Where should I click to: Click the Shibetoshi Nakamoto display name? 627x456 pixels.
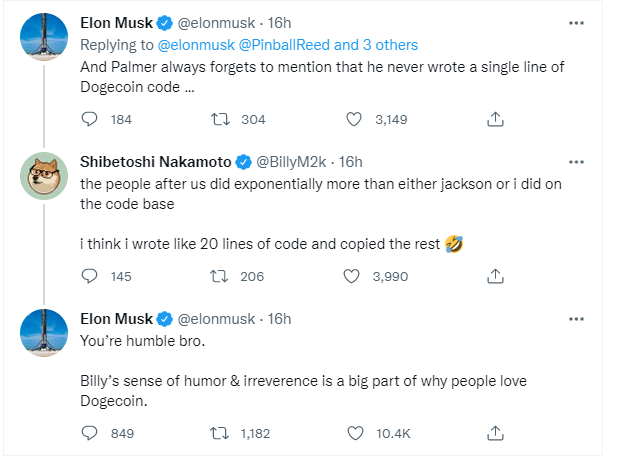coord(155,161)
